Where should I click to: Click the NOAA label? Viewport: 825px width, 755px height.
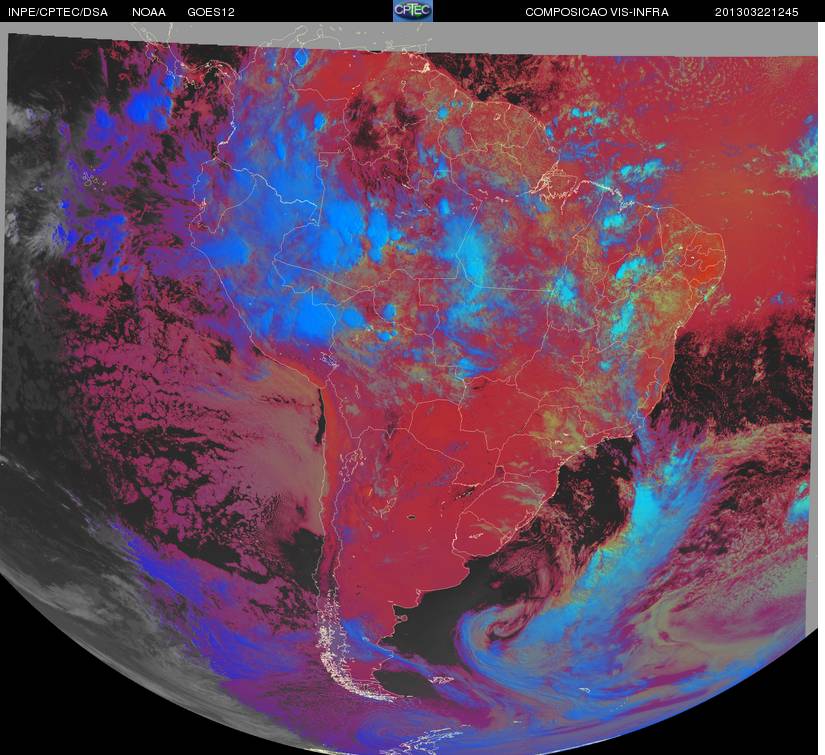[x=149, y=12]
